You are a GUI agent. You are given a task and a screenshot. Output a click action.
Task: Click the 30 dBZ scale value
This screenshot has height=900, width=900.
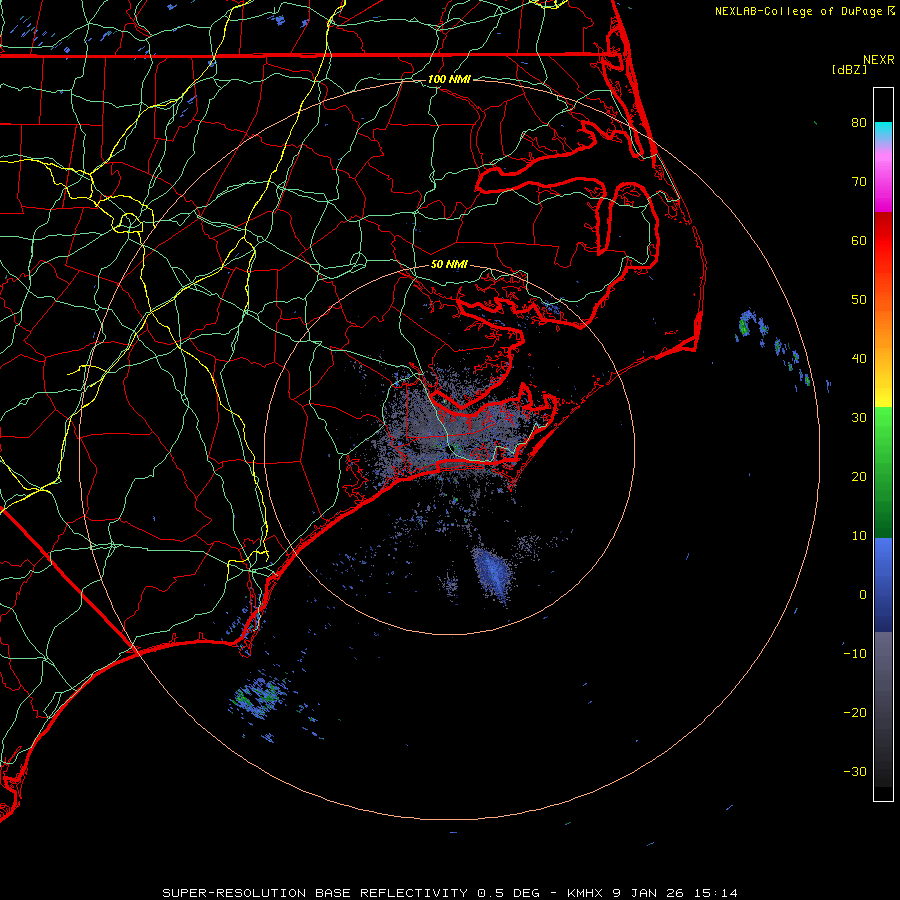click(x=859, y=418)
